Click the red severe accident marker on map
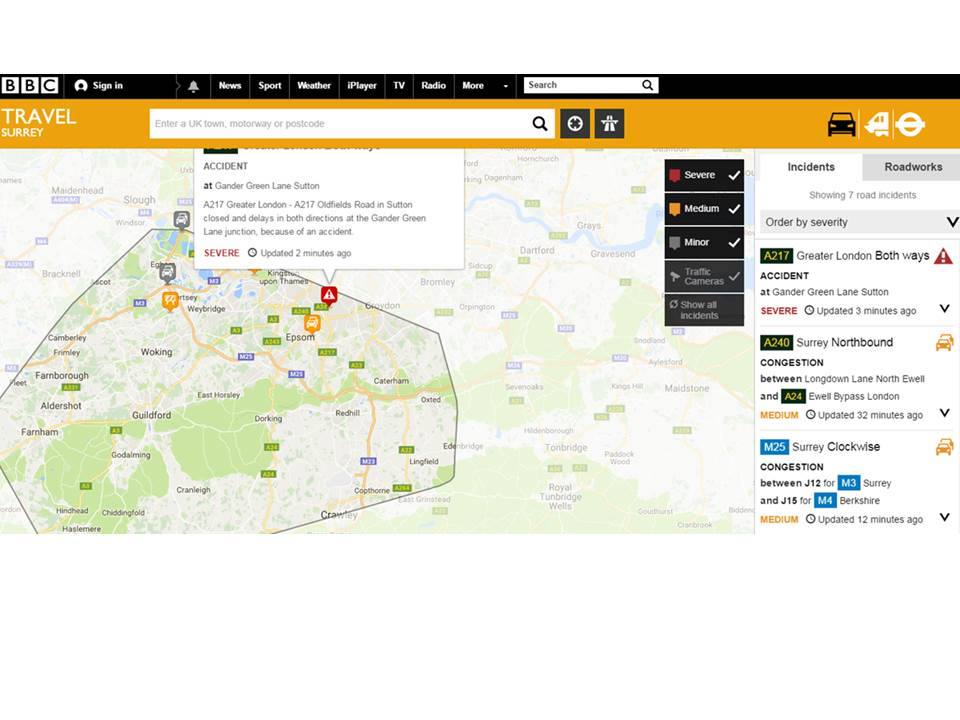Viewport: 960px width, 720px height. (x=329, y=295)
